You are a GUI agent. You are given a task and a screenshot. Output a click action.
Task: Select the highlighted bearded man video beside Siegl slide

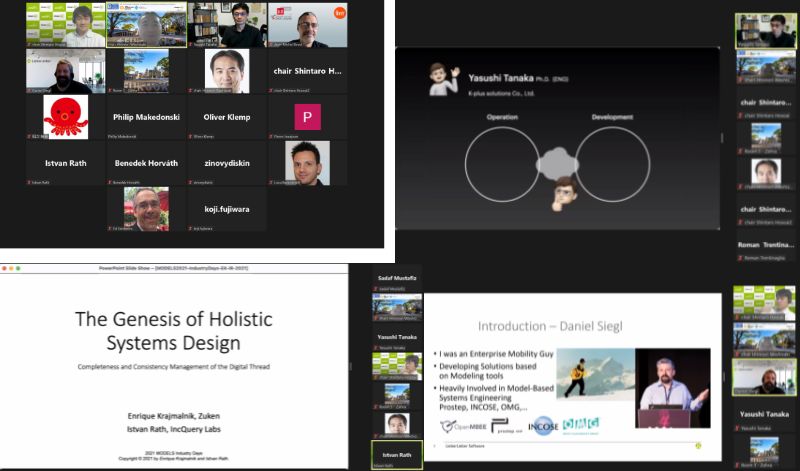pyautogui.click(x=764, y=378)
